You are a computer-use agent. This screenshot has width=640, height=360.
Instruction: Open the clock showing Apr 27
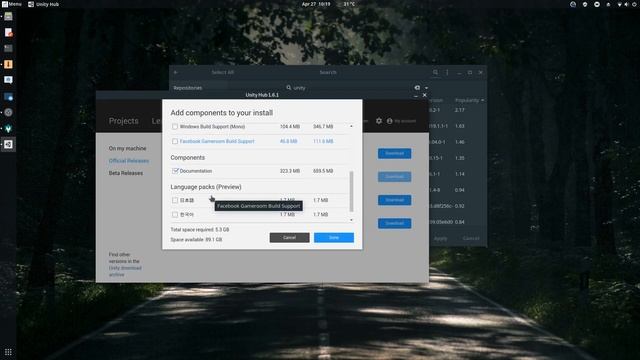click(x=316, y=4)
